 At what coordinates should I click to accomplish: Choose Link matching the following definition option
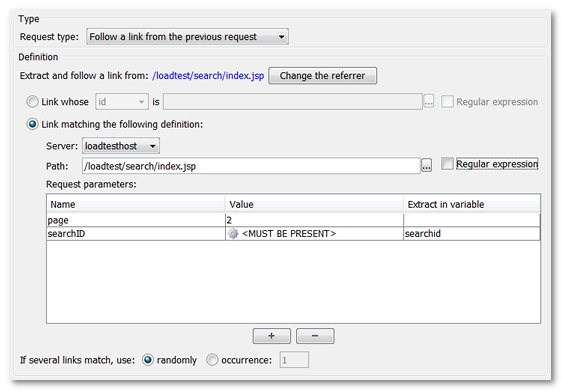tap(32, 124)
